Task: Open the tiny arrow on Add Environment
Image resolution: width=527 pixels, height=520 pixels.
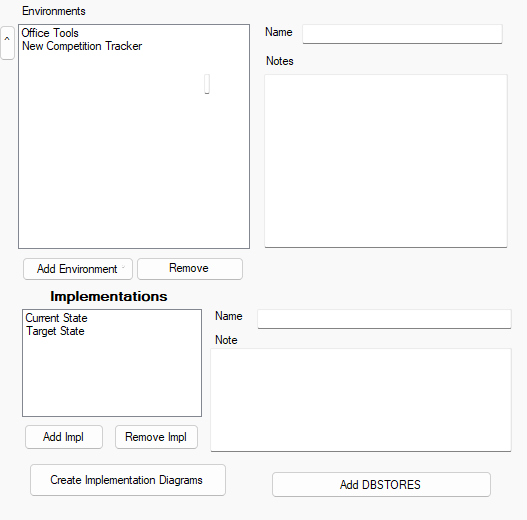Action: (123, 267)
